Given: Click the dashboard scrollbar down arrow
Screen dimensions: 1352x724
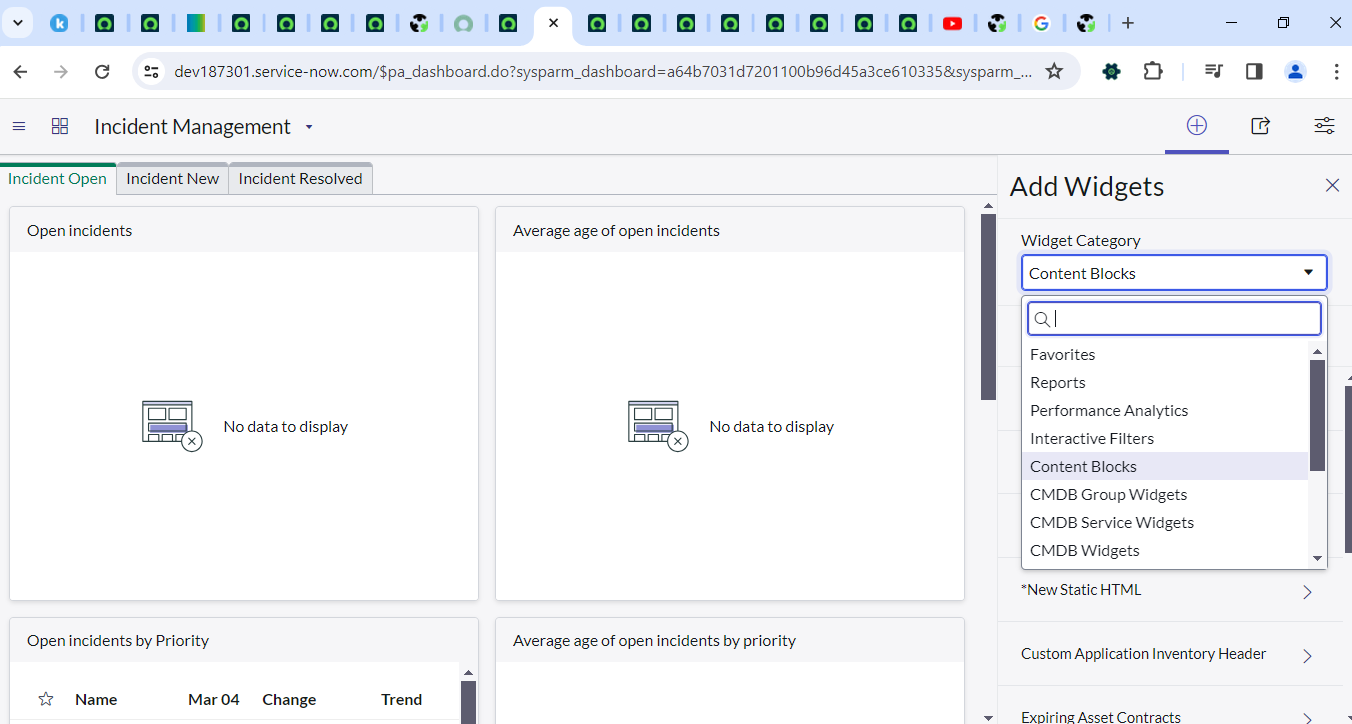Looking at the screenshot, I should tap(988, 717).
